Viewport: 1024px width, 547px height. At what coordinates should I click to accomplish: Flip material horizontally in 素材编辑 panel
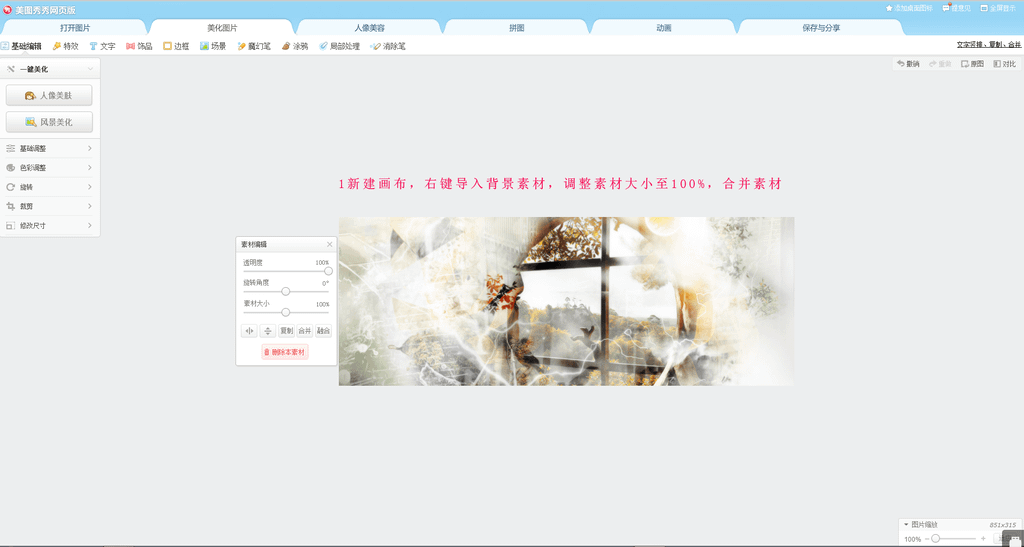click(x=249, y=331)
